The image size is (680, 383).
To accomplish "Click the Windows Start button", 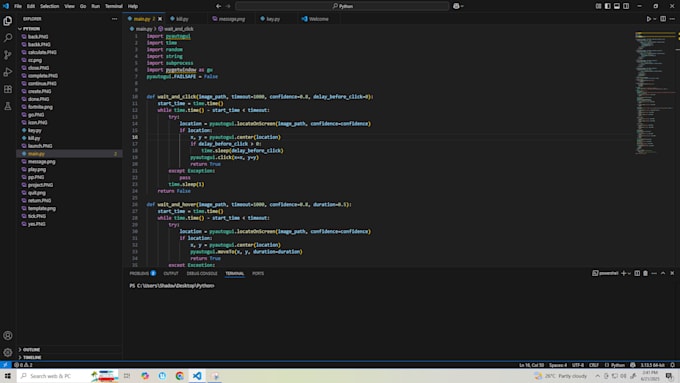I will coord(7,376).
